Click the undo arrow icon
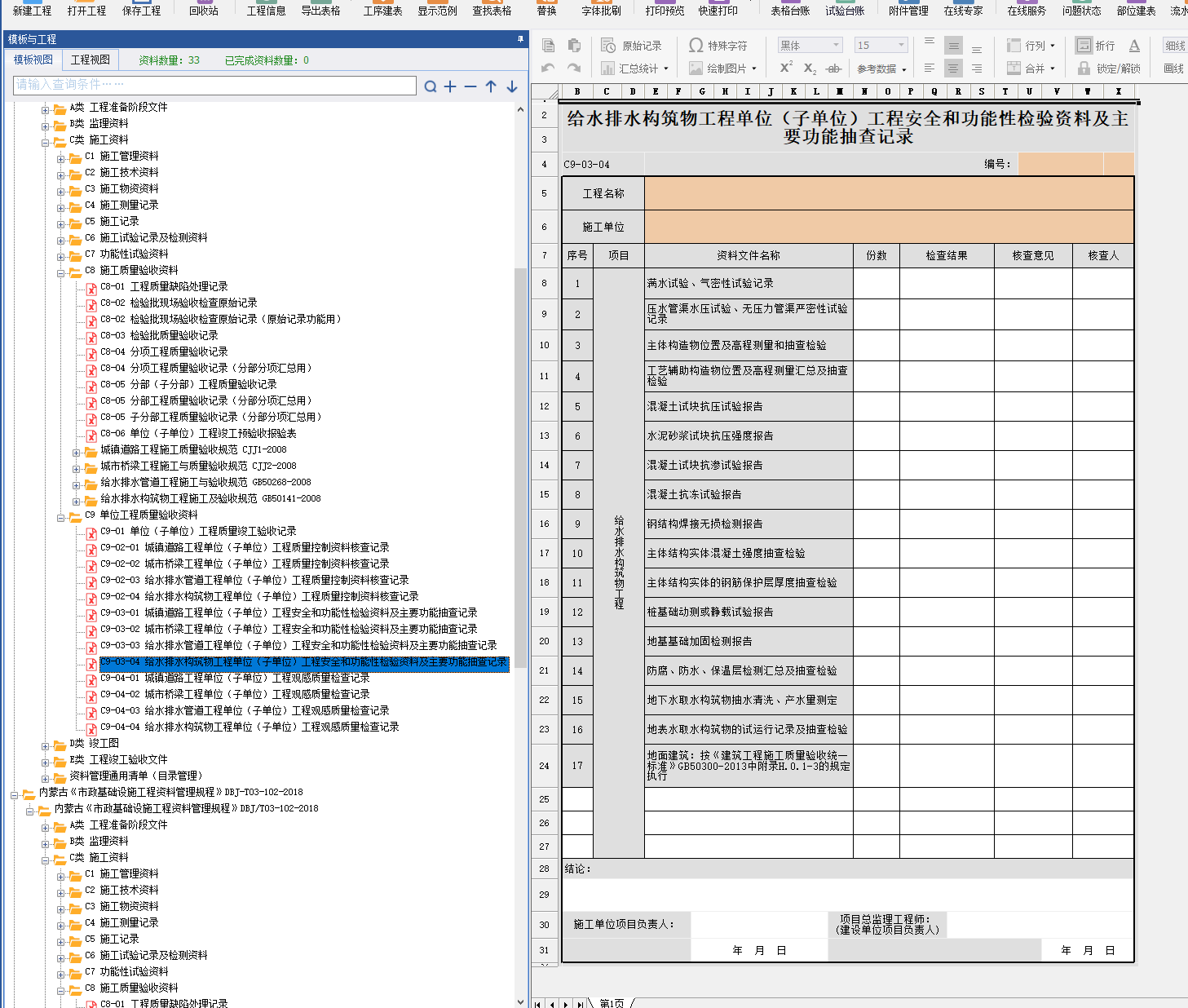 point(549,69)
